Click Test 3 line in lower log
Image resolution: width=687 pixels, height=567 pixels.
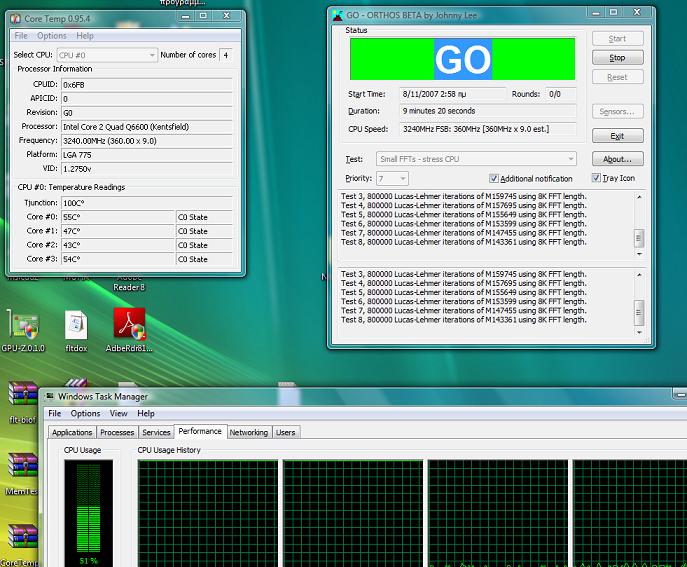464,274
